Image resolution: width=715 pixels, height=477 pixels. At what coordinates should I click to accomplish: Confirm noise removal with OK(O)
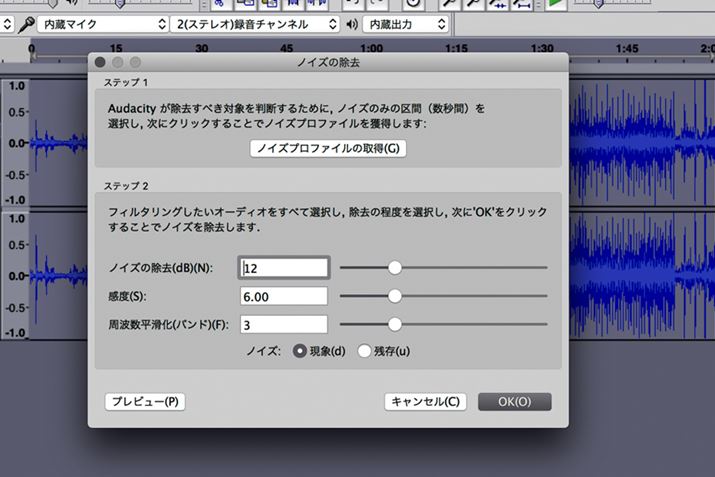(x=513, y=401)
